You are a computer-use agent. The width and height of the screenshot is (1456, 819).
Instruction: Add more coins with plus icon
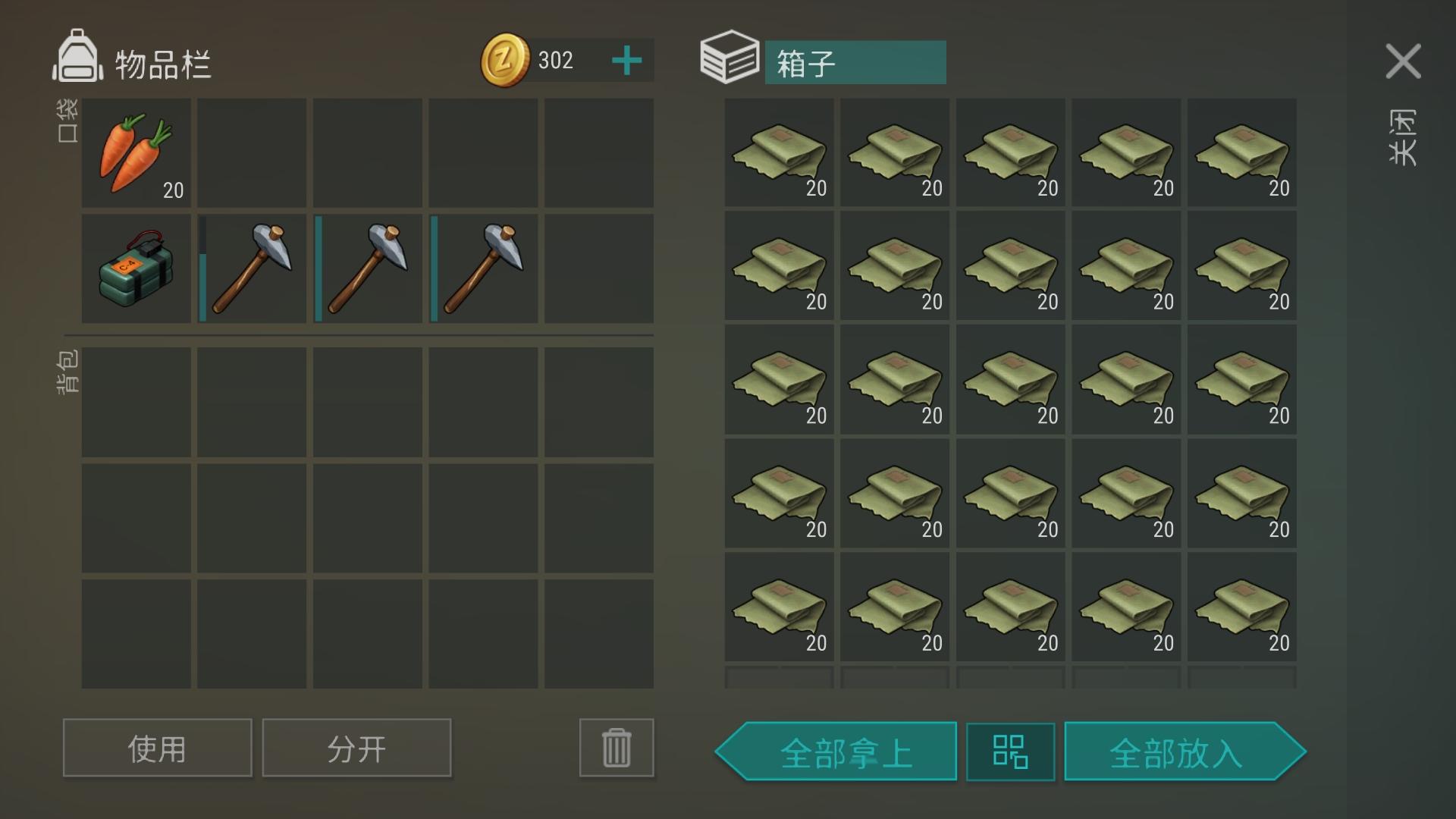click(626, 61)
